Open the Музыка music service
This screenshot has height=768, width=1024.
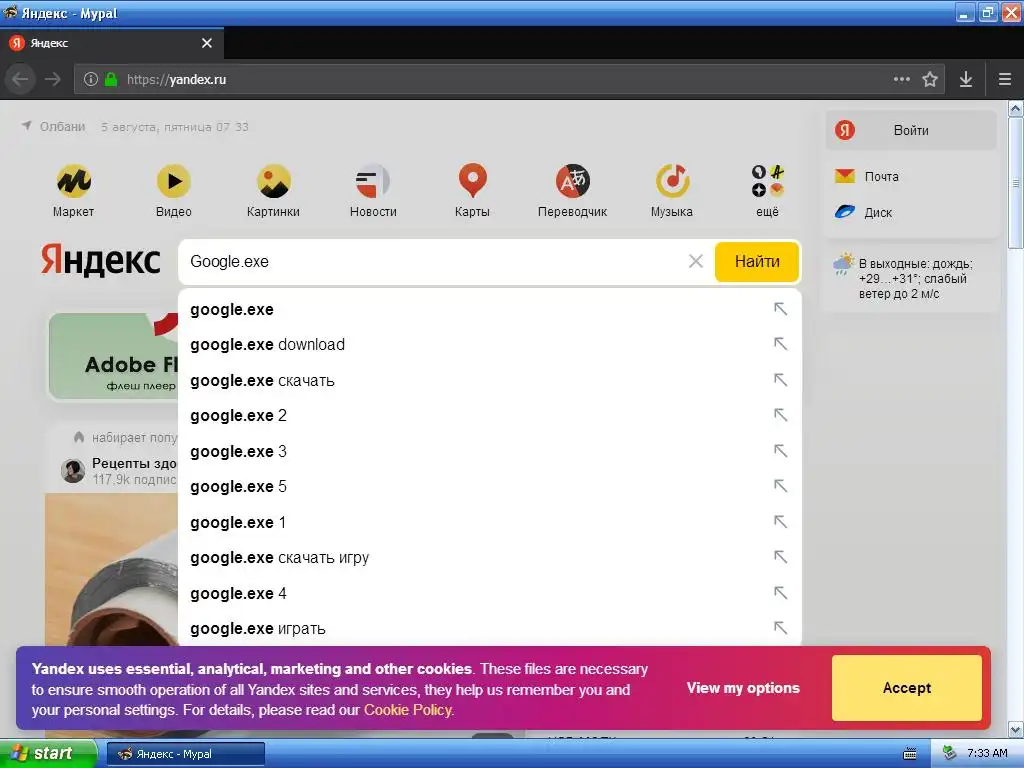point(672,182)
